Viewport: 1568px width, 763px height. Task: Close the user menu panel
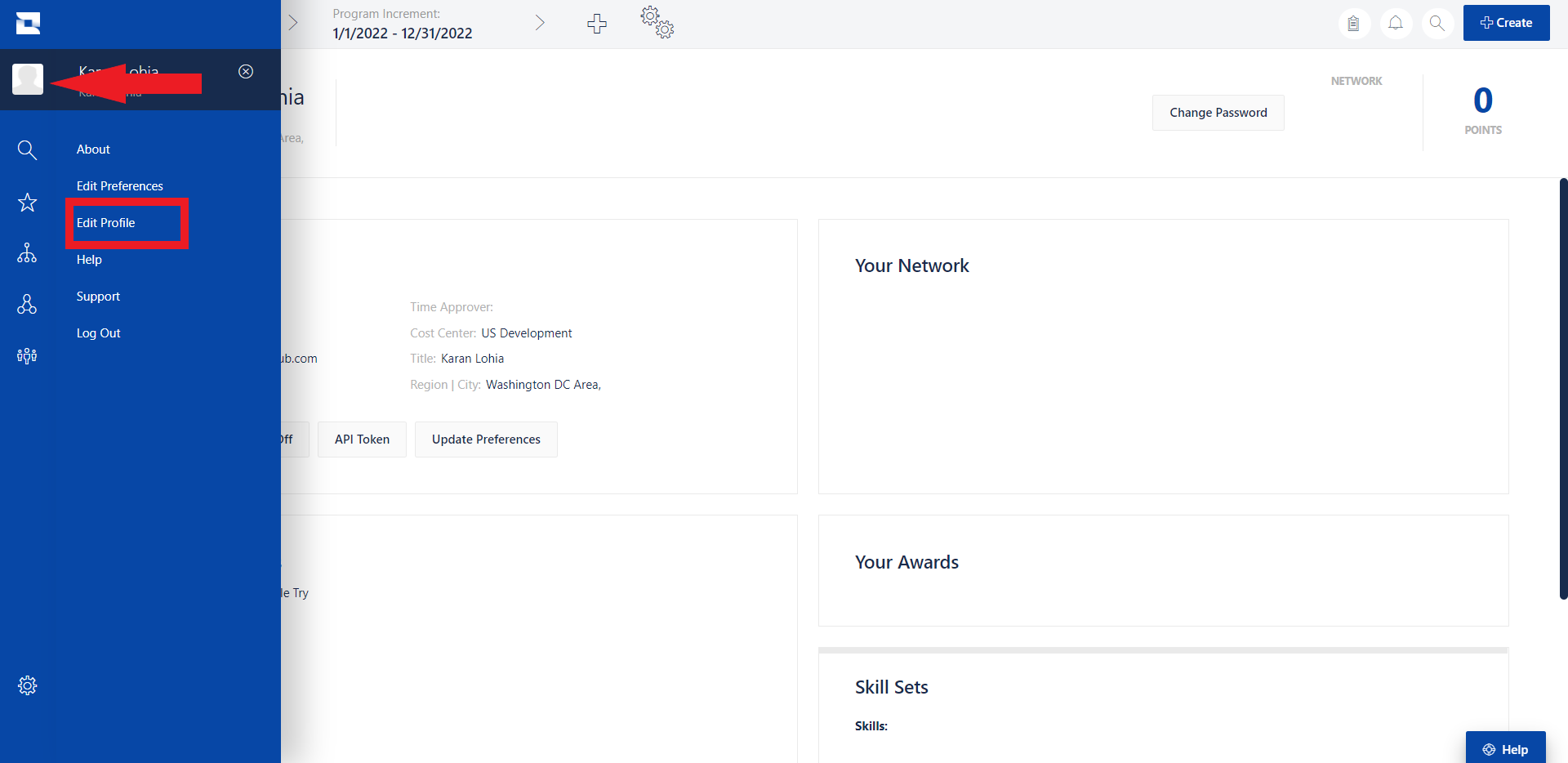pos(245,72)
